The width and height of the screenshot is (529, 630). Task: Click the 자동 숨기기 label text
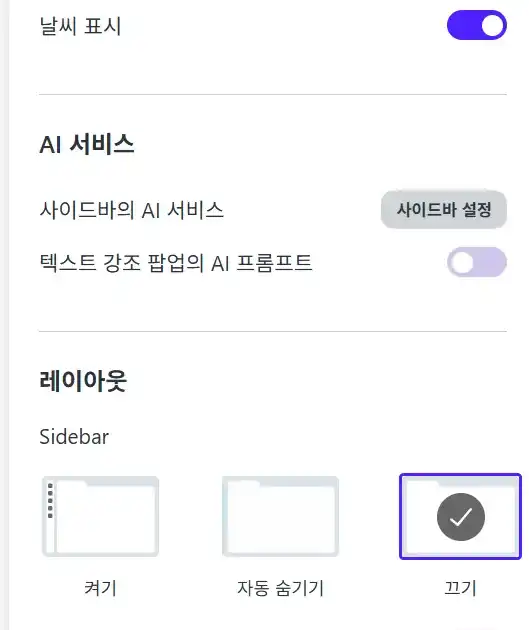point(280,588)
